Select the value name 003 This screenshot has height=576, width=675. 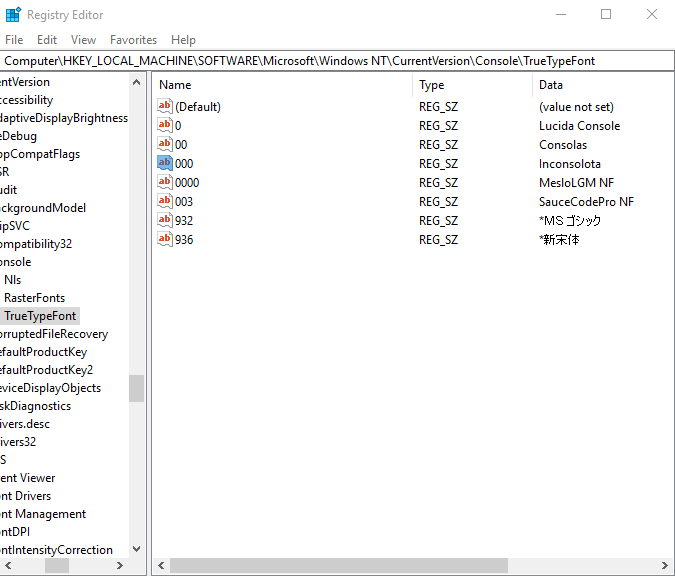(184, 201)
